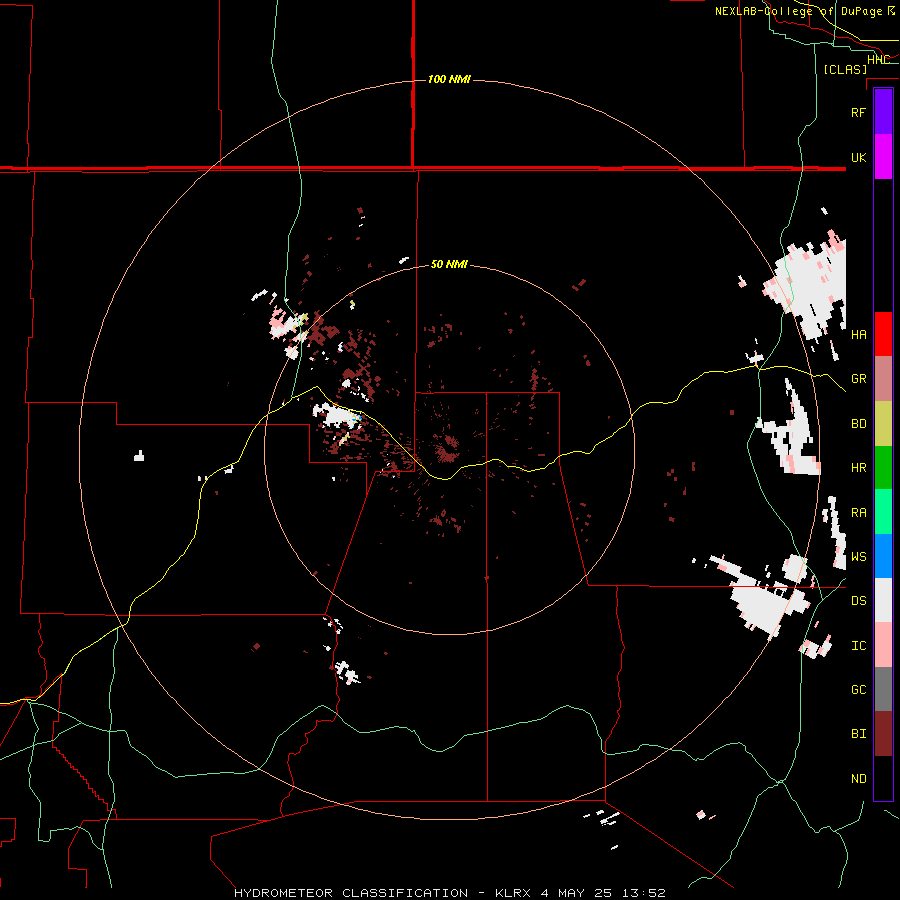Click the GC gray legend swatch

(883, 689)
